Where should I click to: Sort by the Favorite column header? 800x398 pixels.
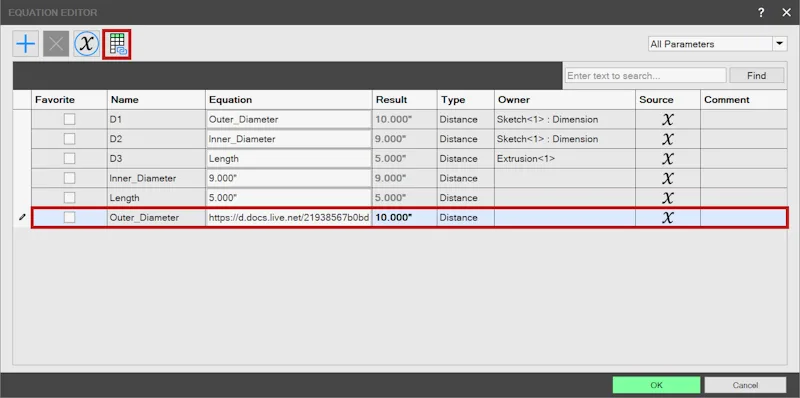(x=69, y=100)
